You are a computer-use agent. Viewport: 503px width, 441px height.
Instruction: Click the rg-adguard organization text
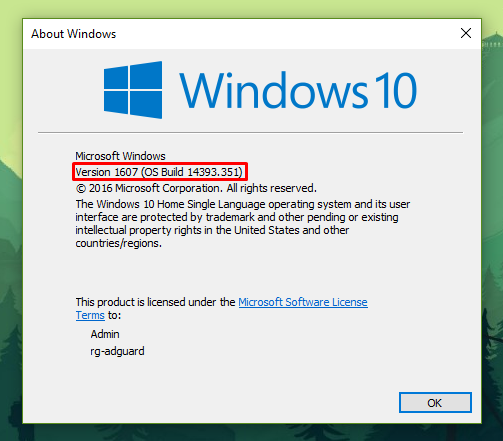tap(117, 351)
